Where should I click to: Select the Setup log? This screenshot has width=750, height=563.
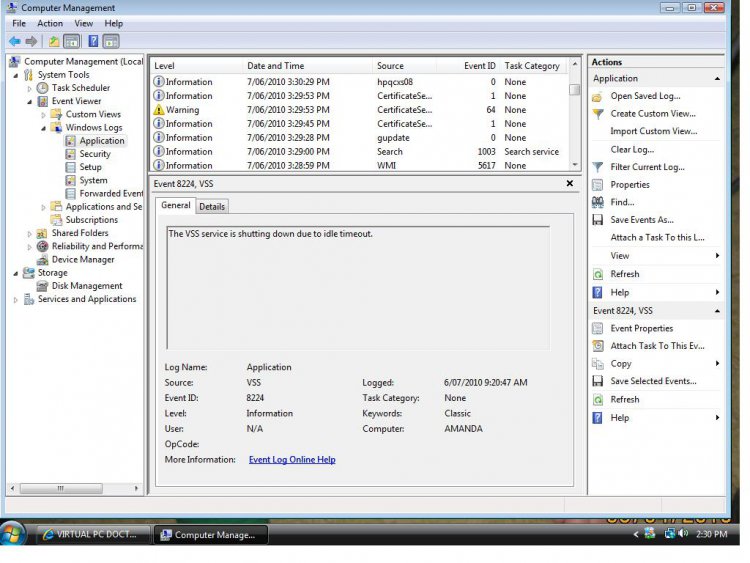[x=90, y=167]
